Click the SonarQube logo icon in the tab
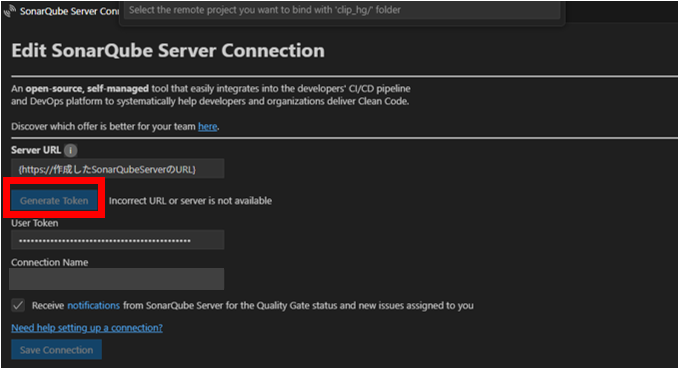The width and height of the screenshot is (678, 369). [x=10, y=10]
